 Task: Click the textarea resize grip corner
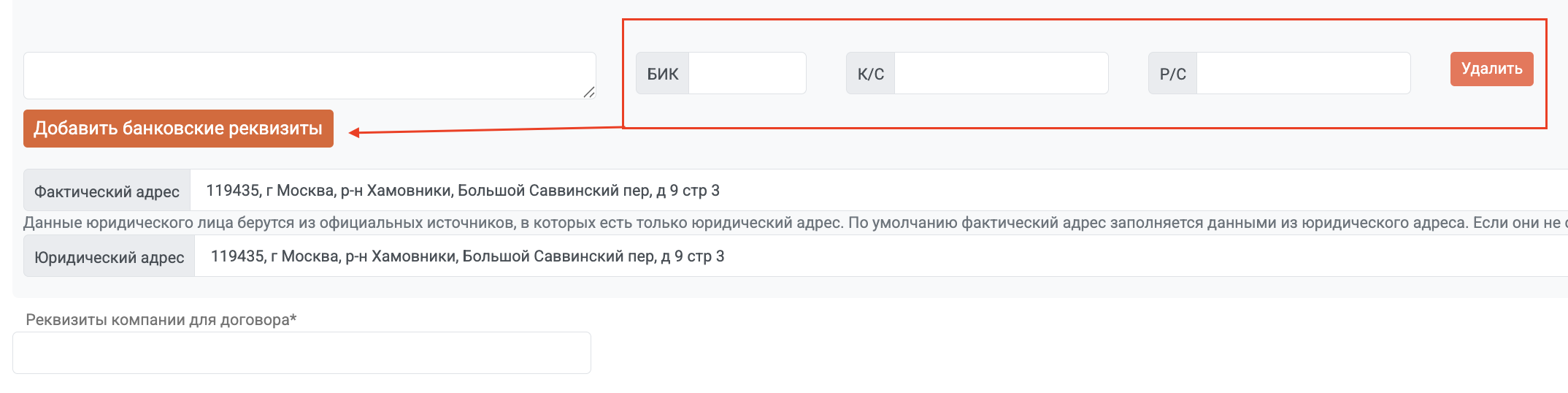pos(589,92)
